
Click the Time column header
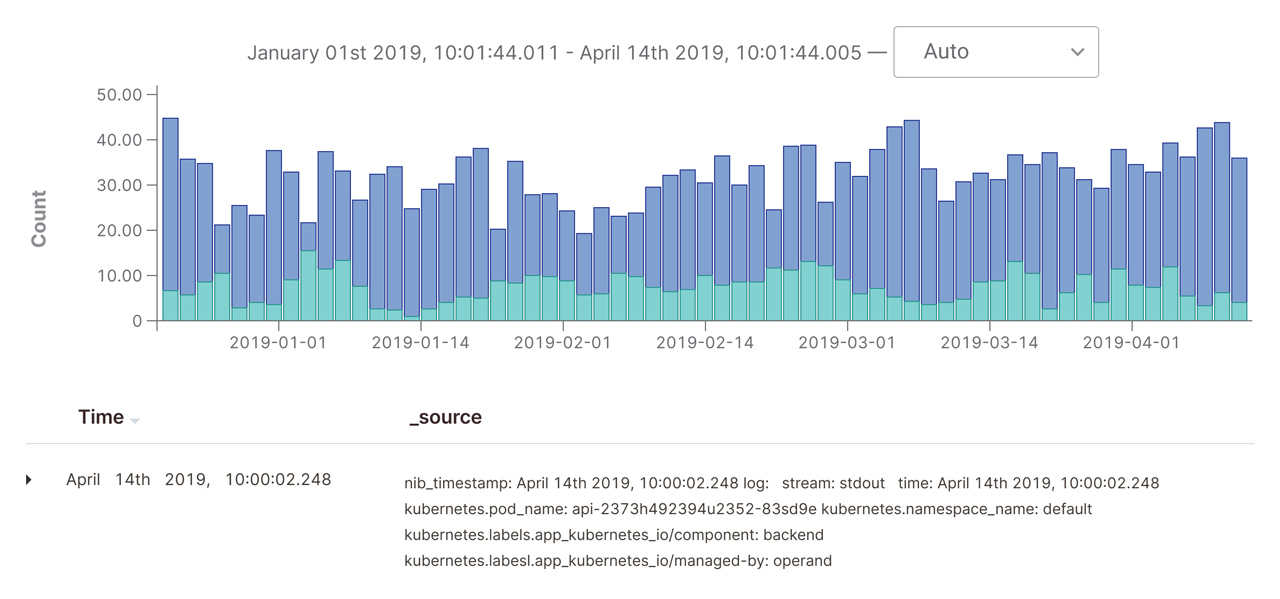(x=101, y=418)
